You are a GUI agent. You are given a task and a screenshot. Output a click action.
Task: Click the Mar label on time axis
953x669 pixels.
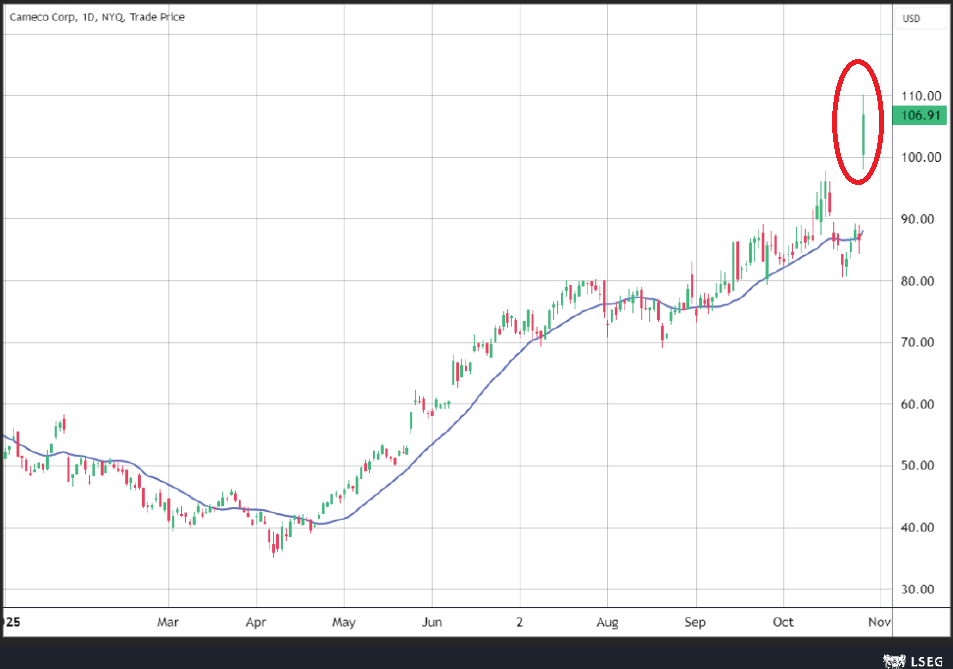pyautogui.click(x=168, y=622)
